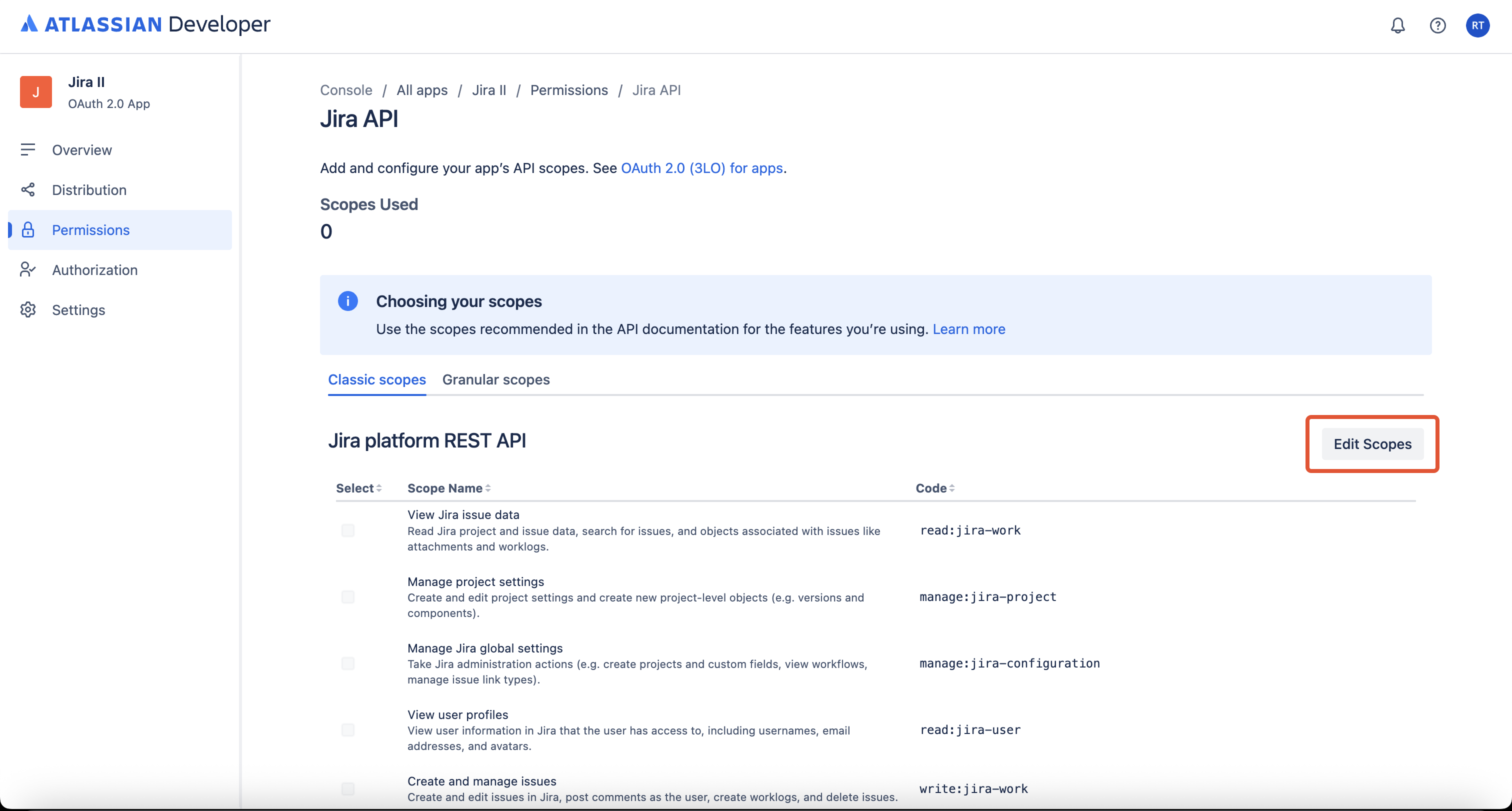Switch to the Granular scopes tab
The height and width of the screenshot is (811, 1512).
click(496, 379)
